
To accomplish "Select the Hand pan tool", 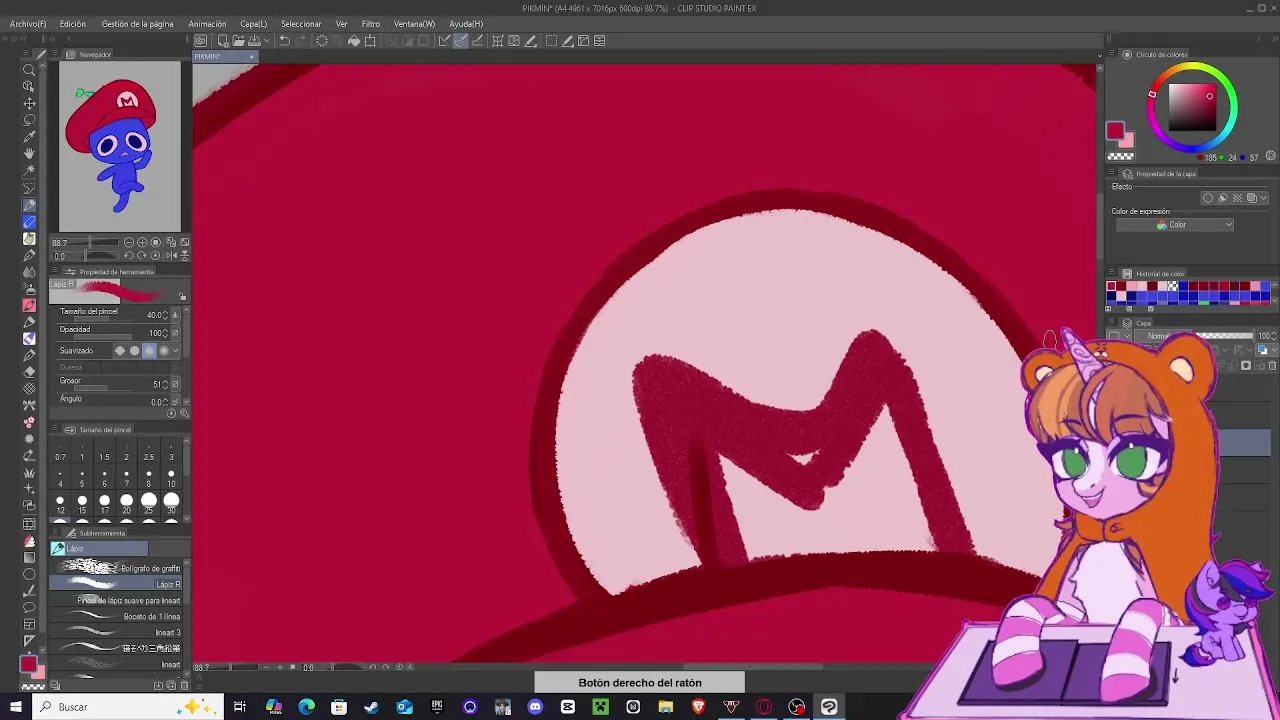I will [29, 153].
